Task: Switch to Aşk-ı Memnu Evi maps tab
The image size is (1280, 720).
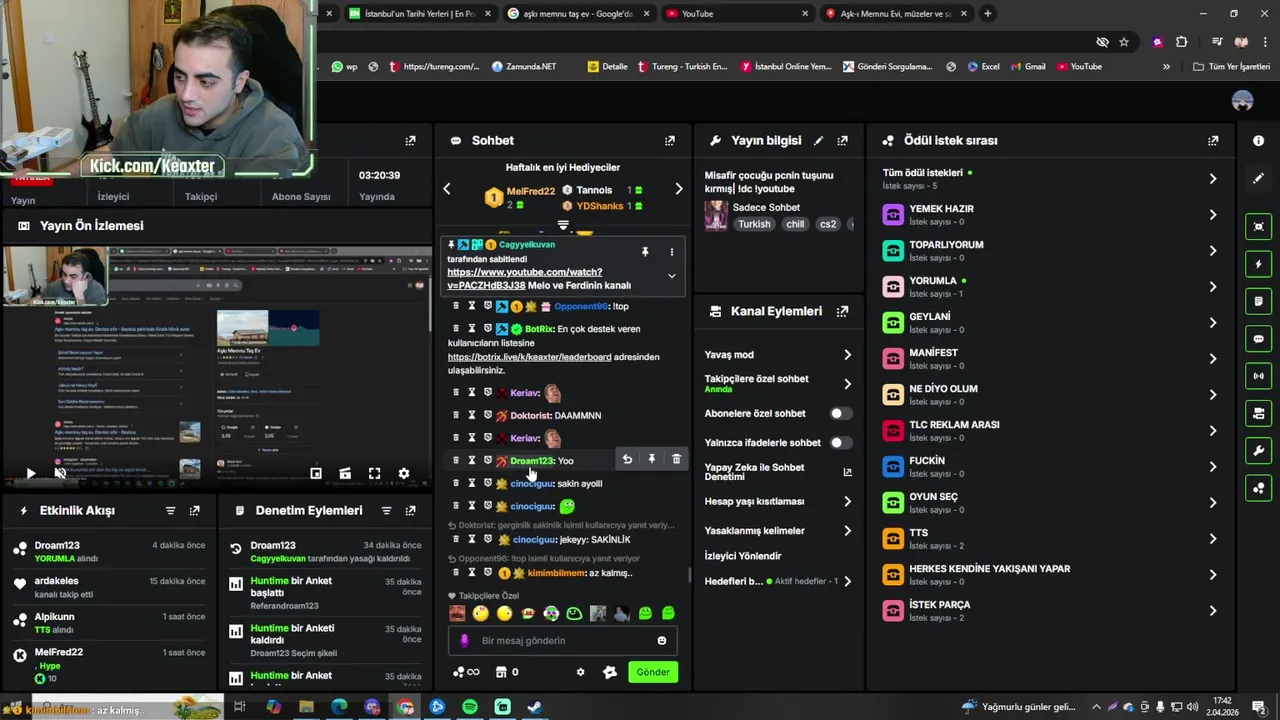Action: coord(897,14)
